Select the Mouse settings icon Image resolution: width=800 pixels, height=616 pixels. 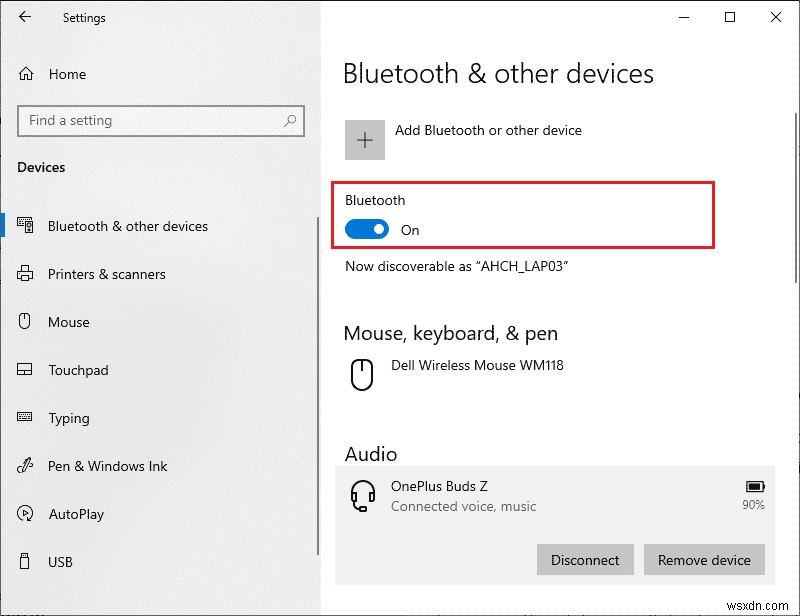24,322
